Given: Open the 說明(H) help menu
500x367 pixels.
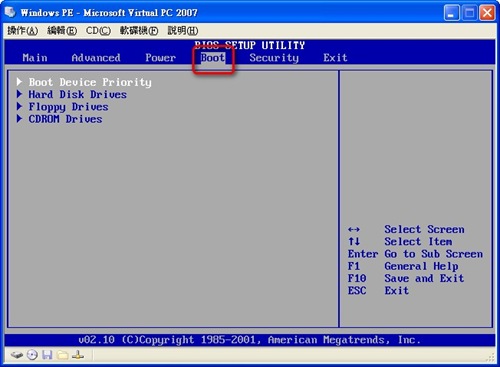Looking at the screenshot, I should 183,31.
